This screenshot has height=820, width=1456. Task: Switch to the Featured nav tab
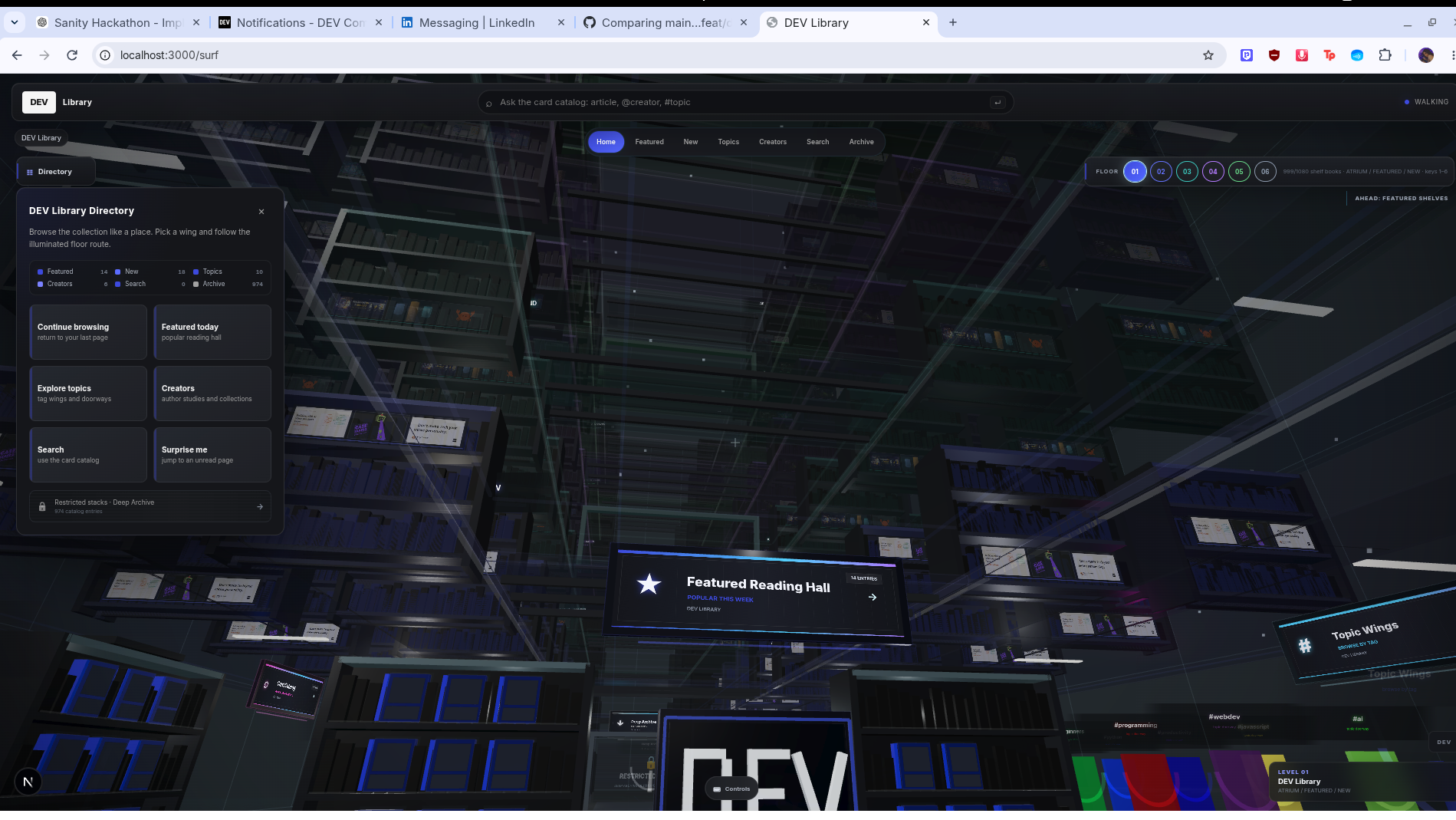point(649,142)
